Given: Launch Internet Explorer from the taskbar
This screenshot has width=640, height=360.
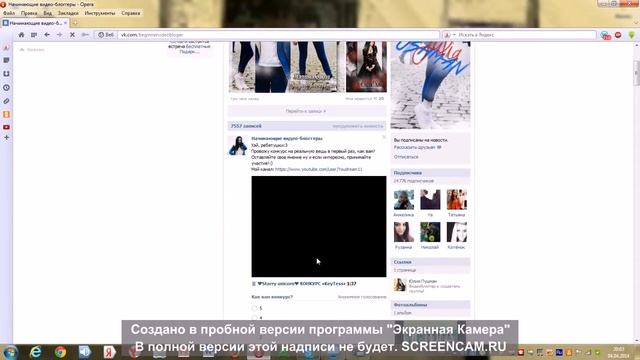Looking at the screenshot, I should [x=36, y=352].
